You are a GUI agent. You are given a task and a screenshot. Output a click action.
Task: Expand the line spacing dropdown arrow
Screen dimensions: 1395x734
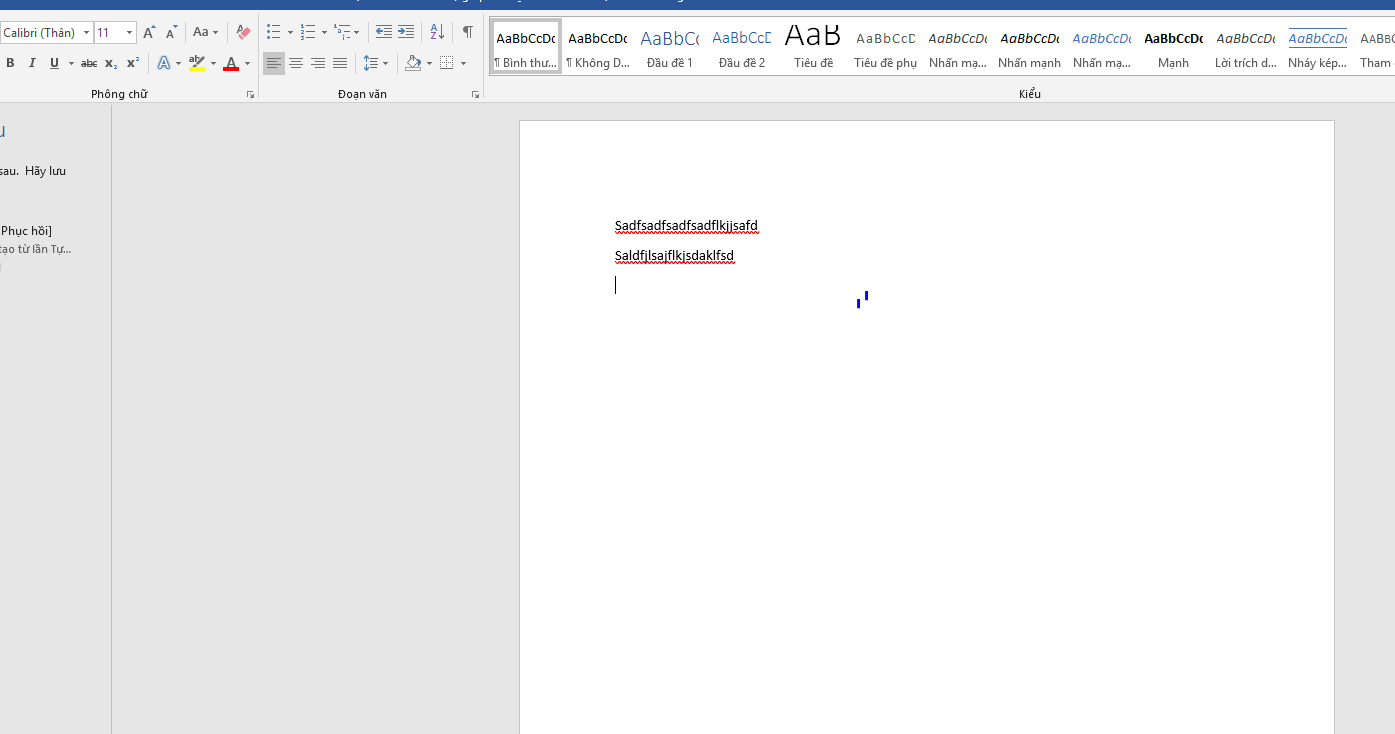point(386,64)
